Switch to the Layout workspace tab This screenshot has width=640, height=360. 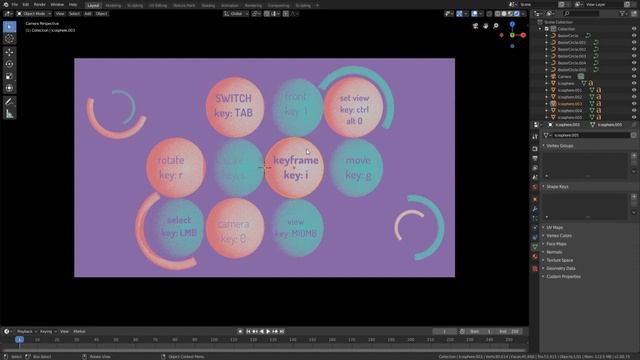[93, 5]
